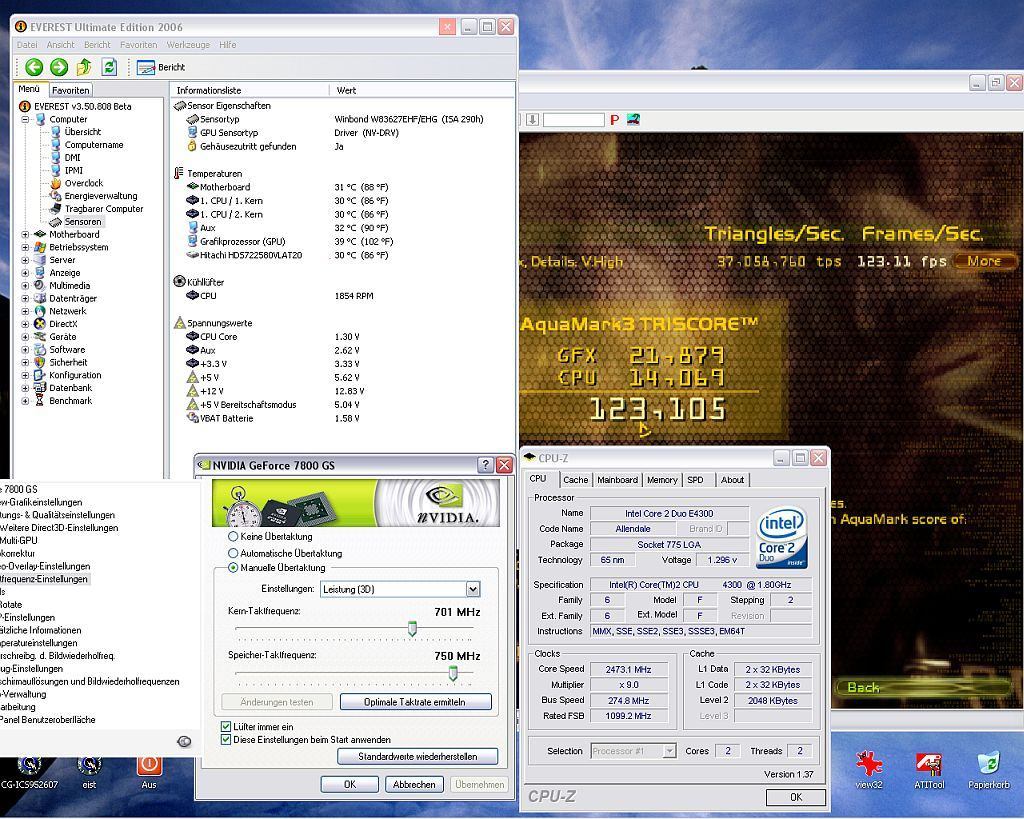Screen dimensions: 1024x819
Task: Click the Refresh icon in EVEREST toolbar
Action: pyautogui.click(x=109, y=67)
